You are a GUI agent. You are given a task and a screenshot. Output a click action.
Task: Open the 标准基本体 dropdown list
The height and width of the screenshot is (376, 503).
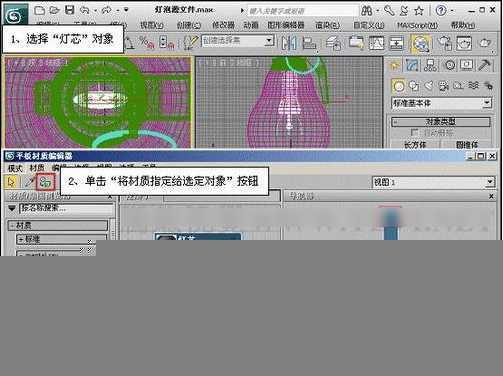click(x=441, y=103)
